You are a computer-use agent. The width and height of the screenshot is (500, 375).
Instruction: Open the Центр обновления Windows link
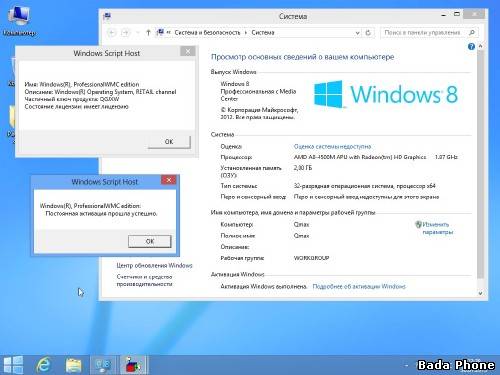coord(154,266)
